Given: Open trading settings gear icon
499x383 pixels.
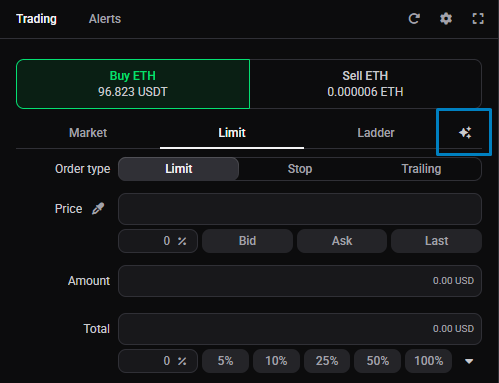Looking at the screenshot, I should (446, 19).
